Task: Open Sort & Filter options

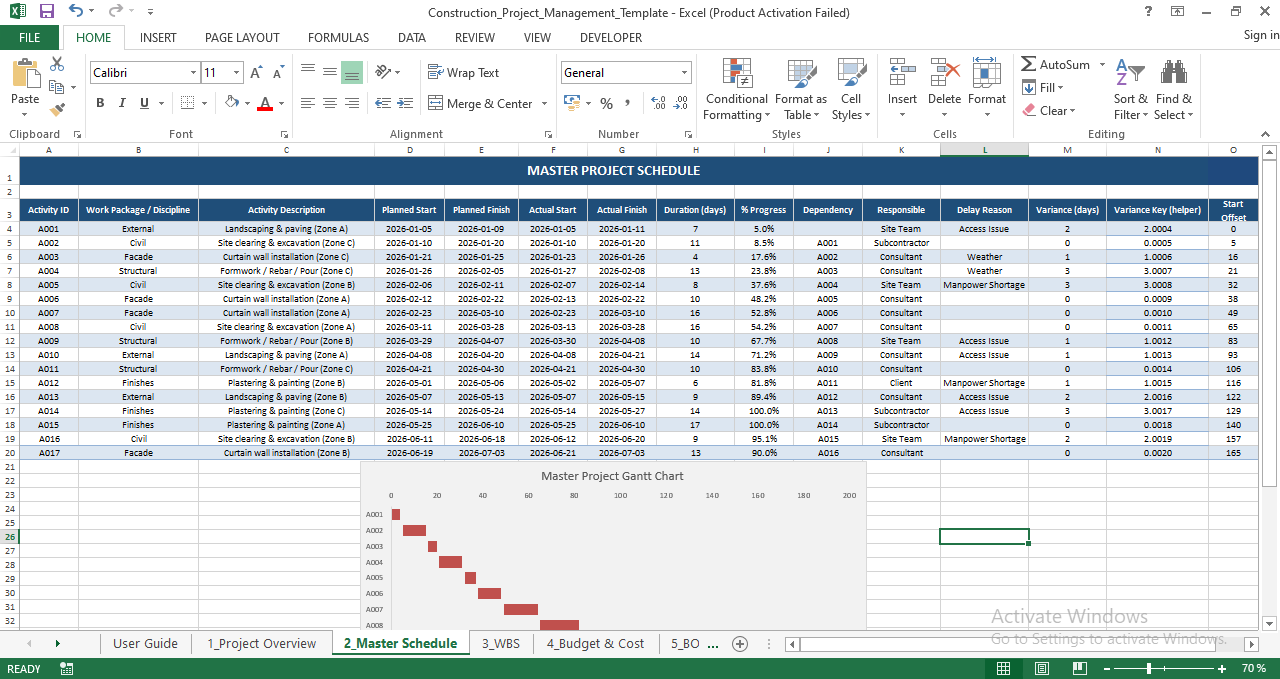Action: coord(1130,90)
